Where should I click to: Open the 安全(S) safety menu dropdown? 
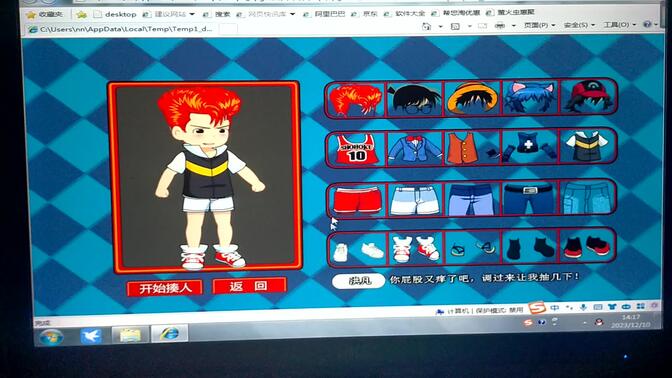579,25
